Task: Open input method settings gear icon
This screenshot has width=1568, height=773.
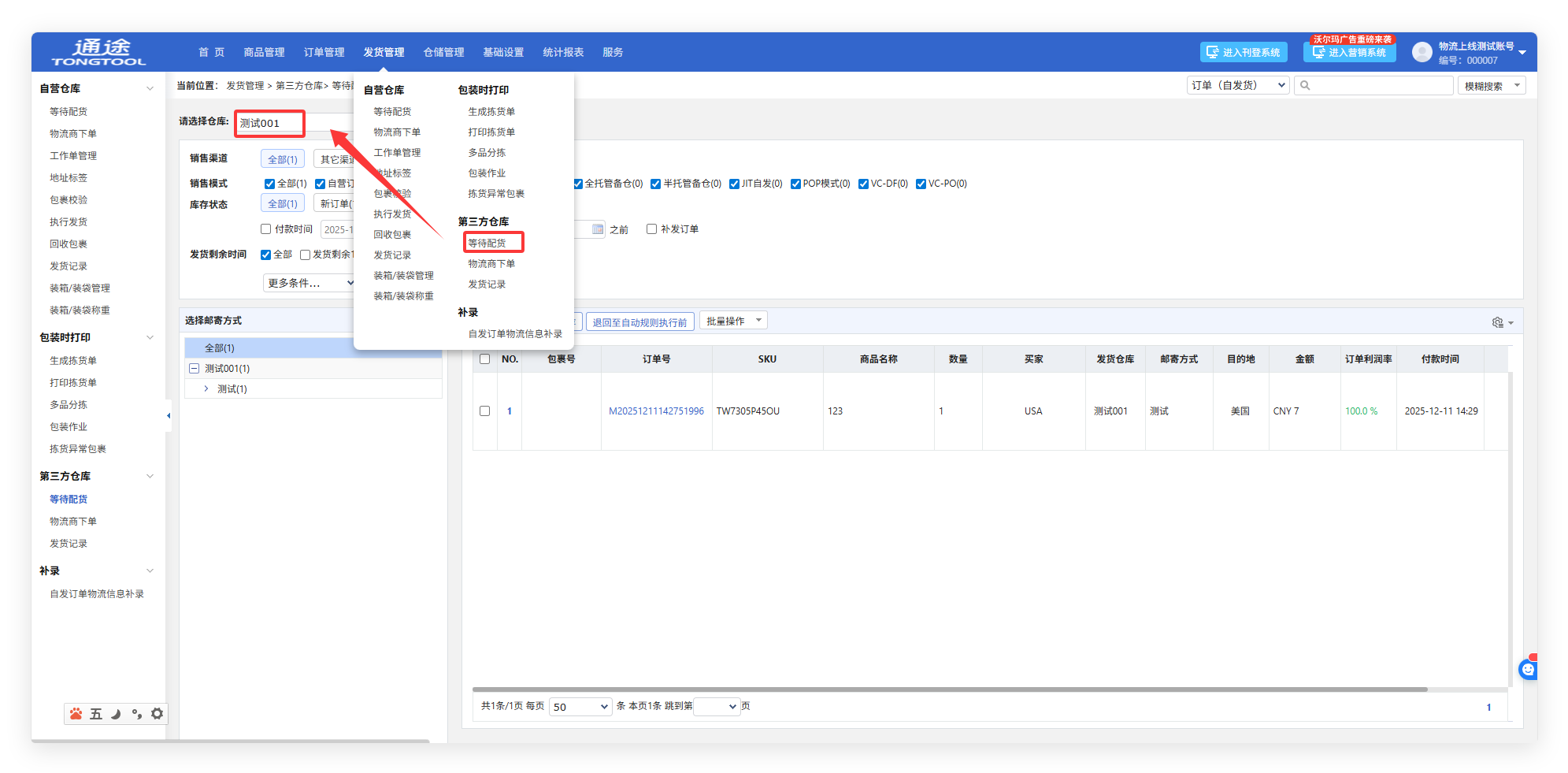Action: click(x=157, y=714)
